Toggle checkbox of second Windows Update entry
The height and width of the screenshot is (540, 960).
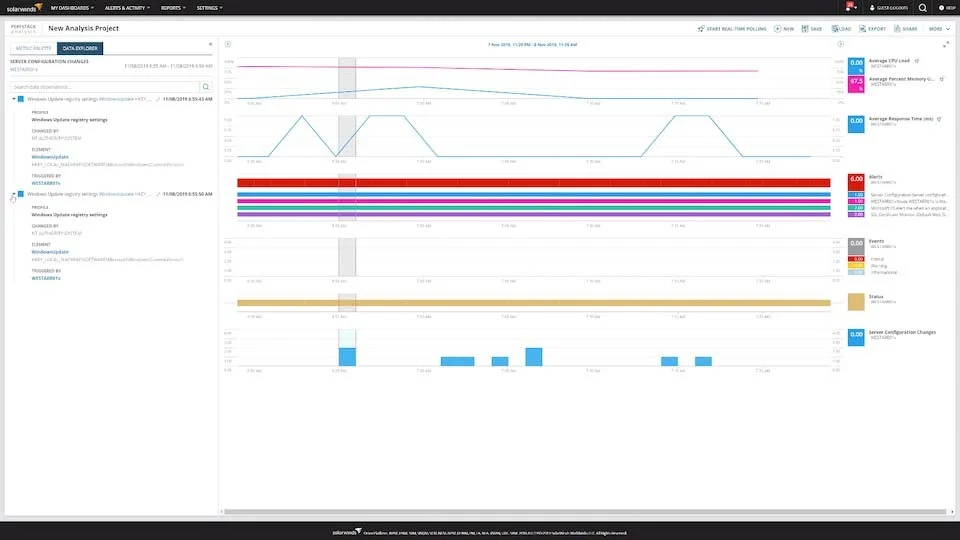tap(21, 194)
